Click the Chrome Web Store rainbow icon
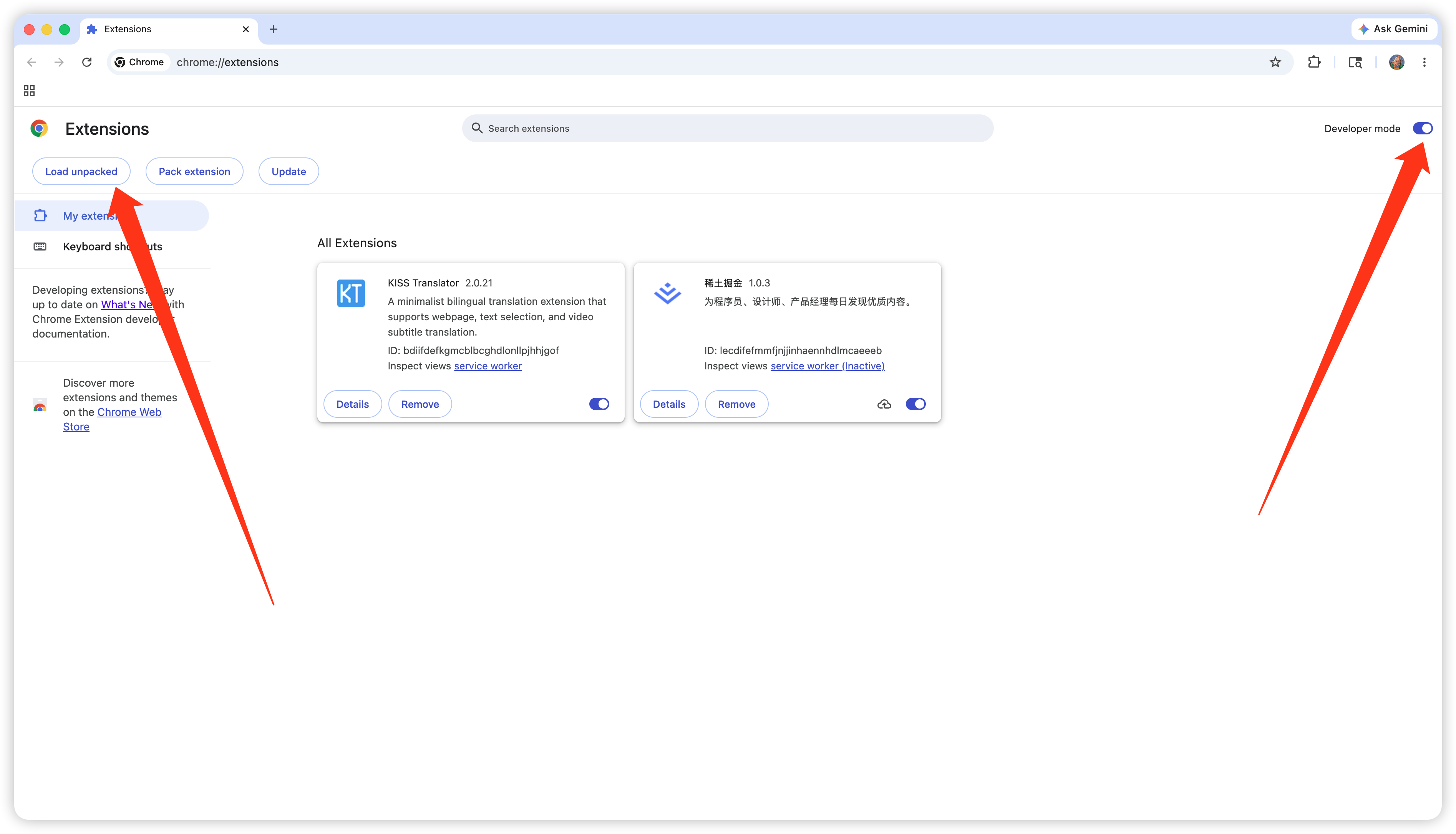The height and width of the screenshot is (834, 1456). (40, 405)
